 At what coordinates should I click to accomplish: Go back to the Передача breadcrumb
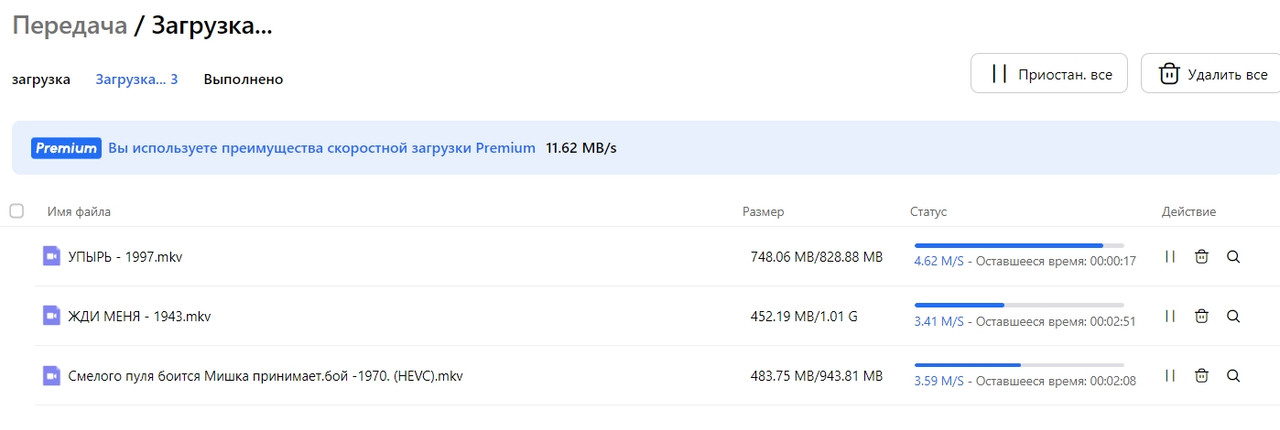pos(69,26)
